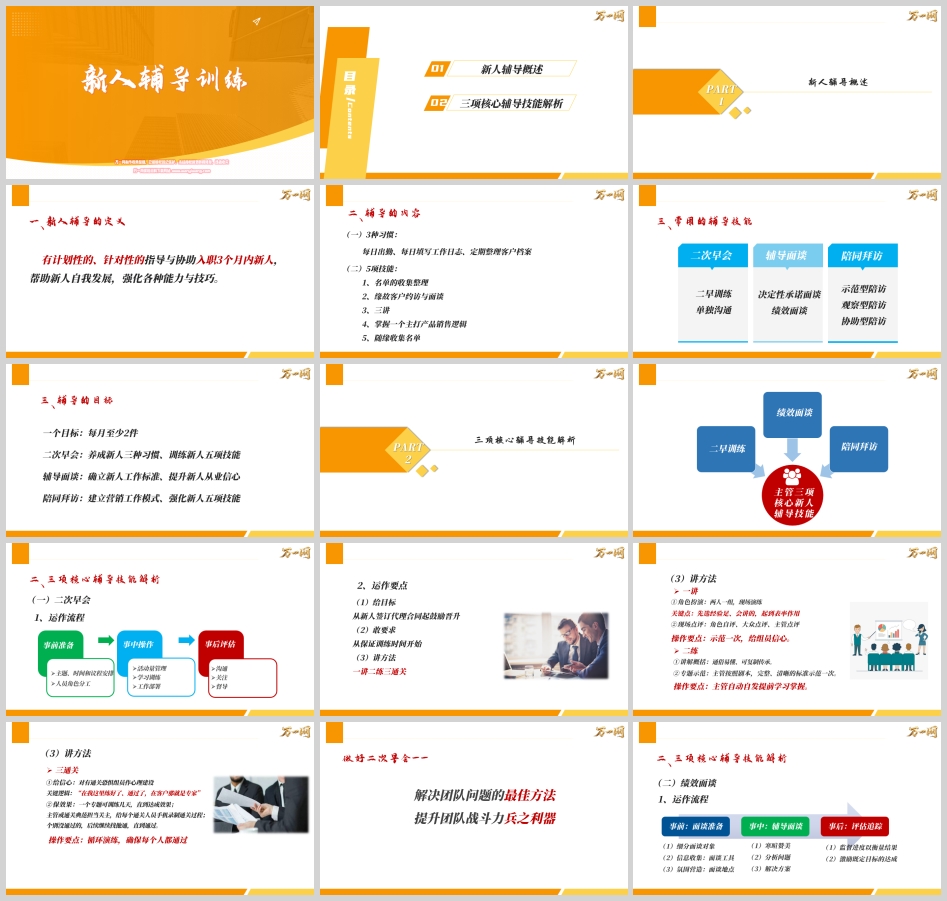Click the 辅导面谈 light blue header
Image resolution: width=947 pixels, height=901 pixels.
coord(787,255)
